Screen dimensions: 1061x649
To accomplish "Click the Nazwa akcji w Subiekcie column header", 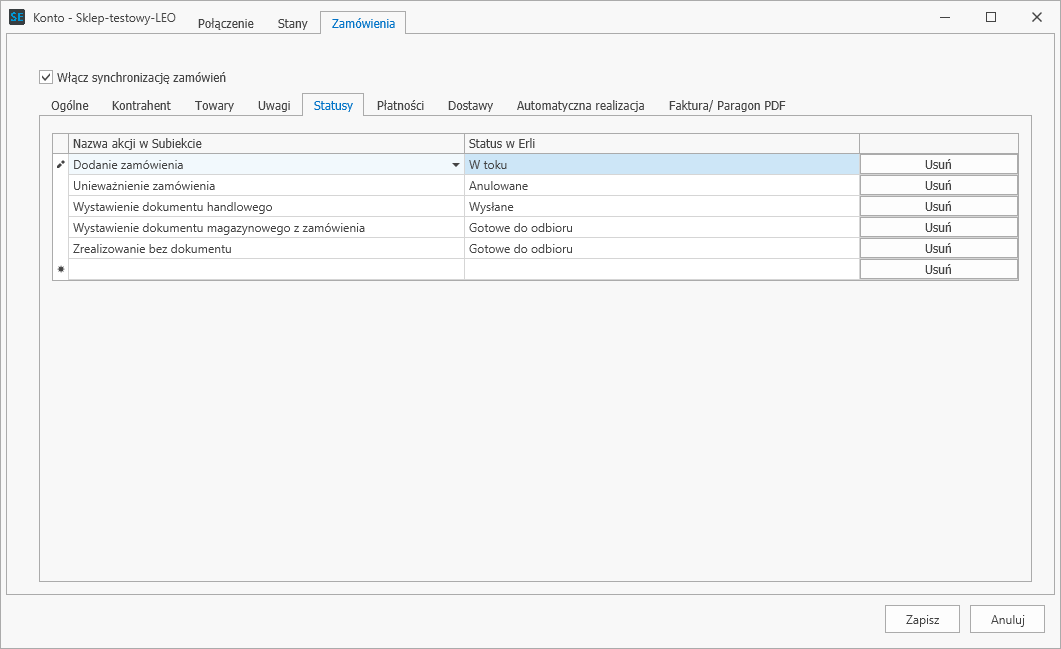I will 267,143.
